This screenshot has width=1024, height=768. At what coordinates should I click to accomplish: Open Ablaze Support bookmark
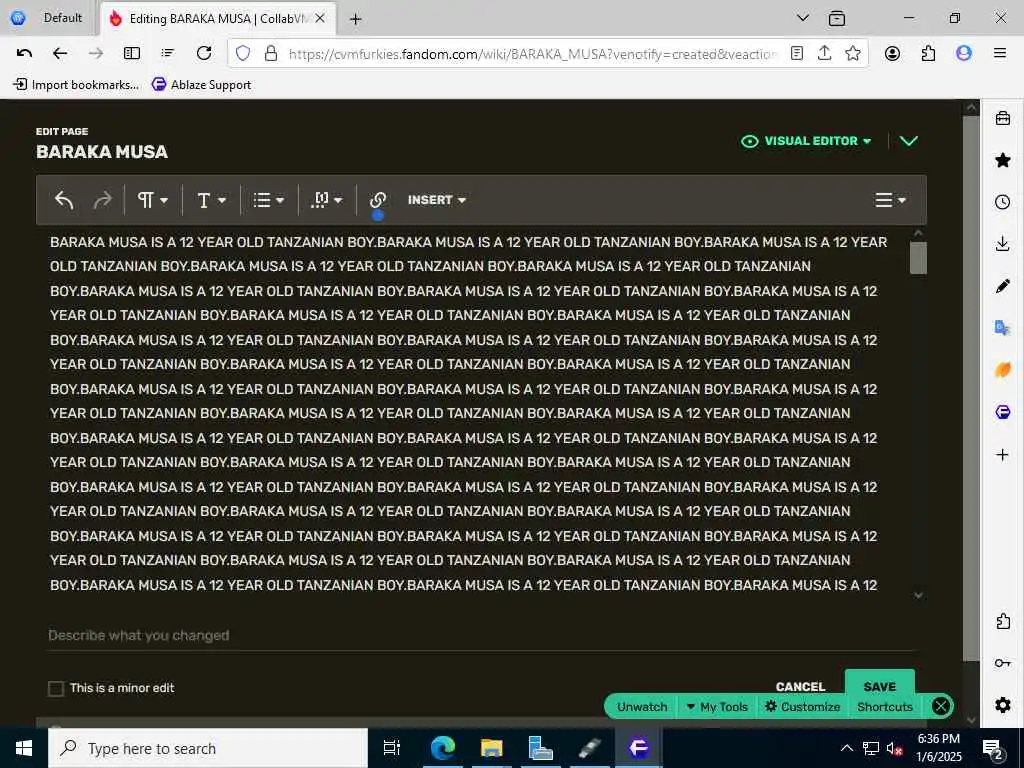tap(201, 84)
